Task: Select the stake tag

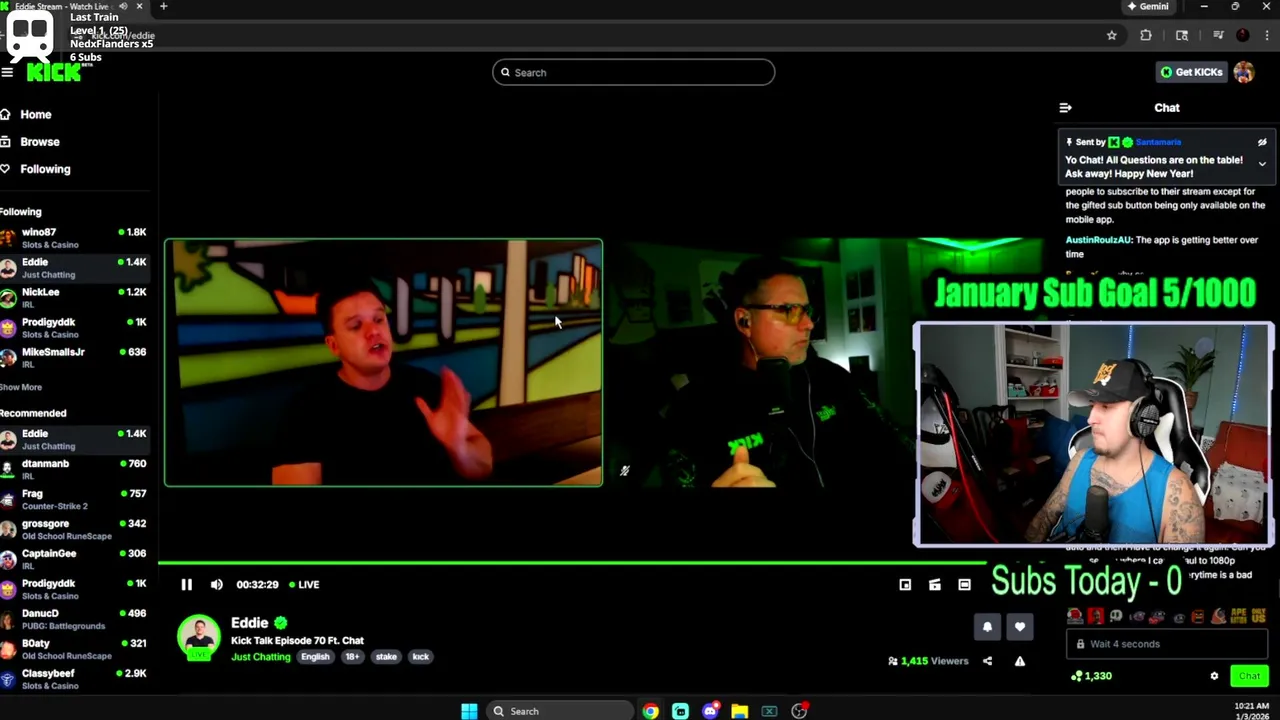Action: (386, 657)
